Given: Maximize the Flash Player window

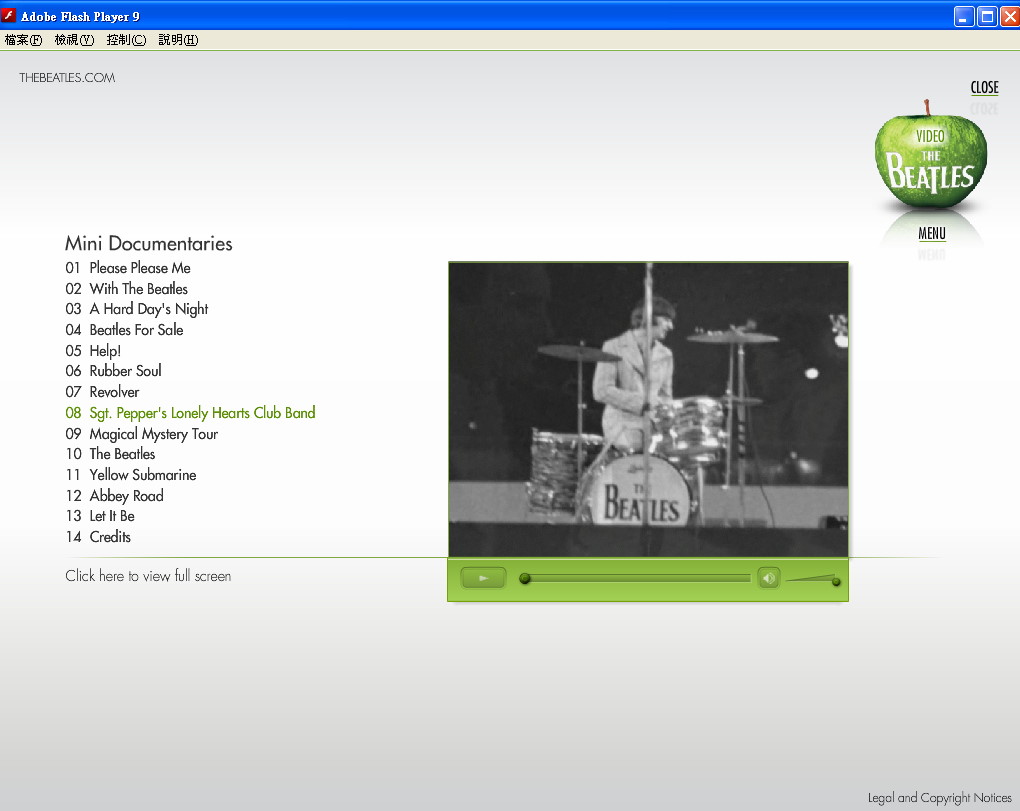Looking at the screenshot, I should (987, 16).
